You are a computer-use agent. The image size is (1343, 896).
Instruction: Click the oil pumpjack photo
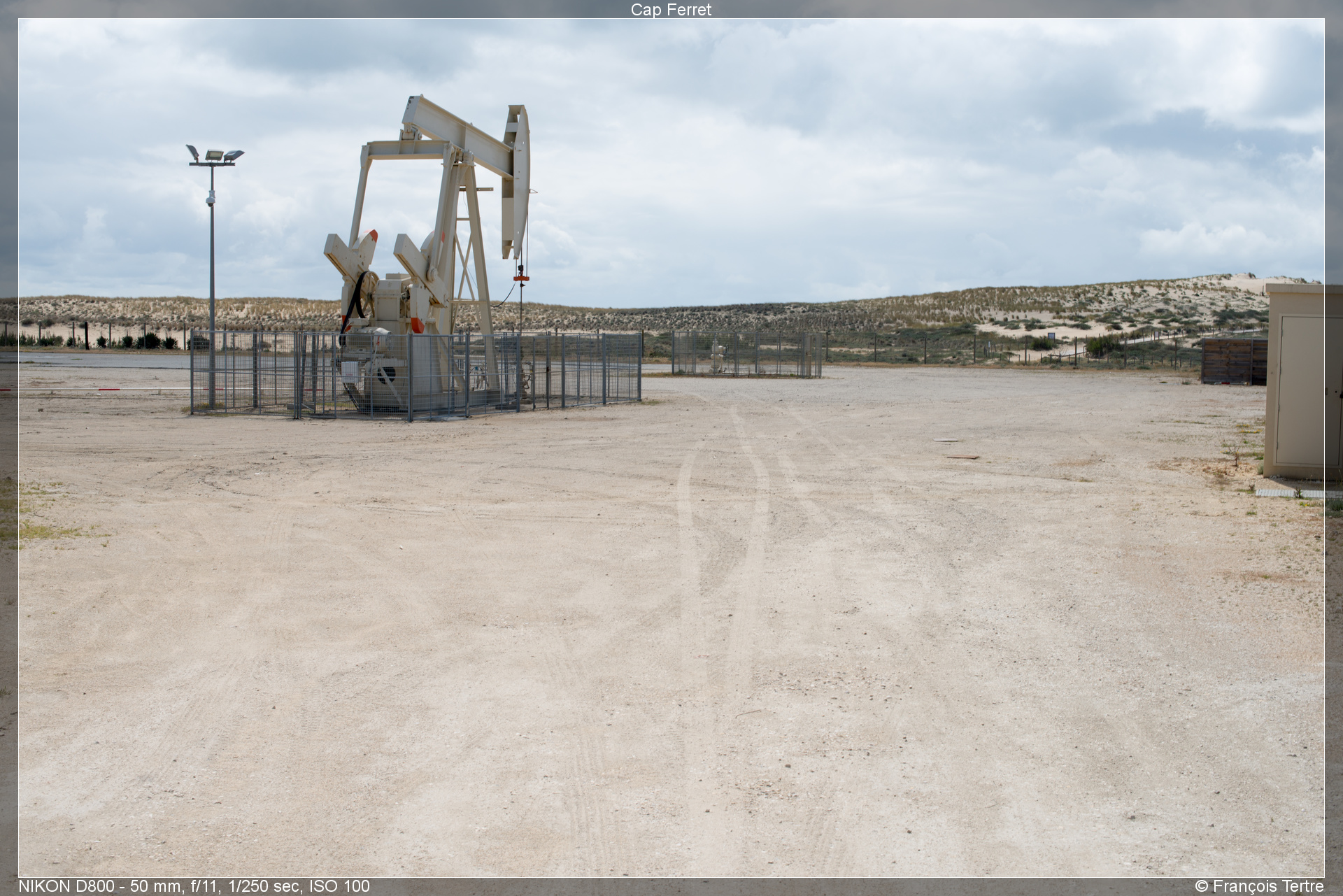tap(671, 448)
